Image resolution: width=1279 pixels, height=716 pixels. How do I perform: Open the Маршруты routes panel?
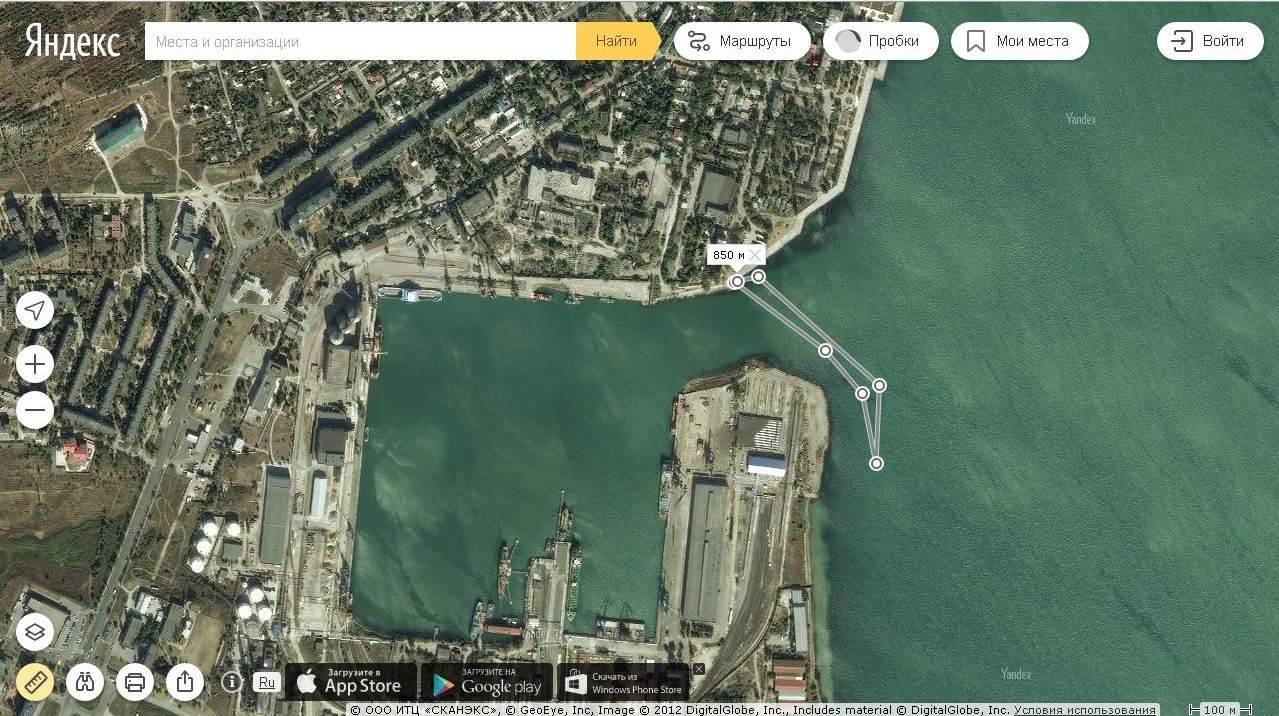[741, 41]
